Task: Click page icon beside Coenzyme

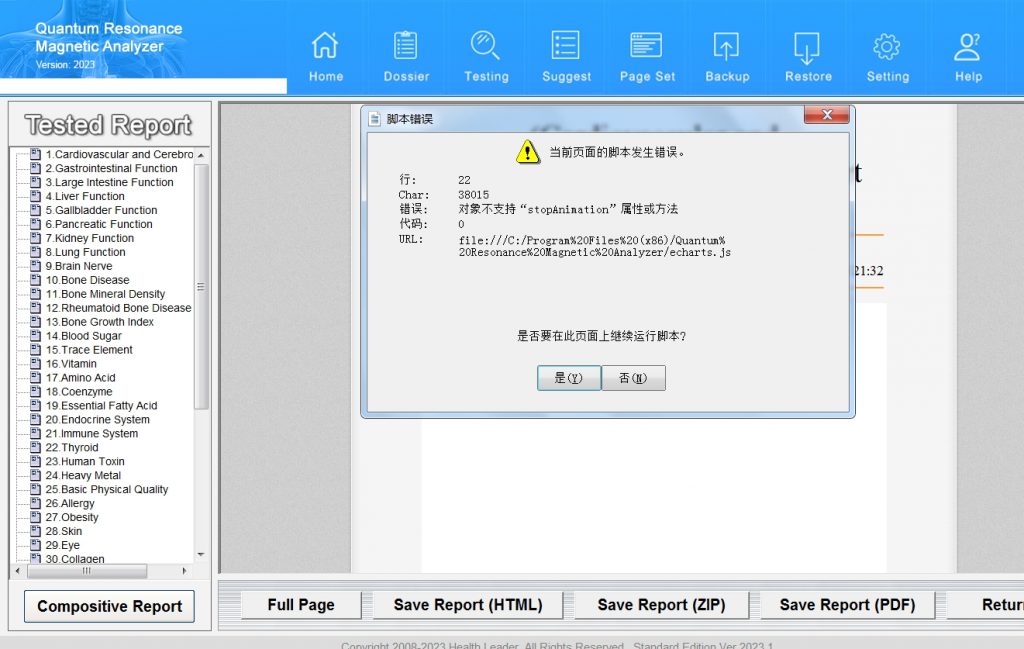Action: coord(36,392)
